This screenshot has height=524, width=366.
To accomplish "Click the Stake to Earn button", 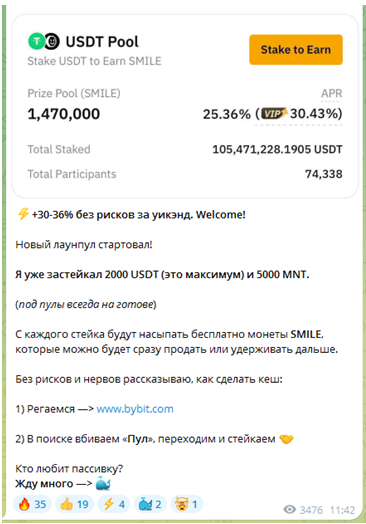I will coord(296,49).
